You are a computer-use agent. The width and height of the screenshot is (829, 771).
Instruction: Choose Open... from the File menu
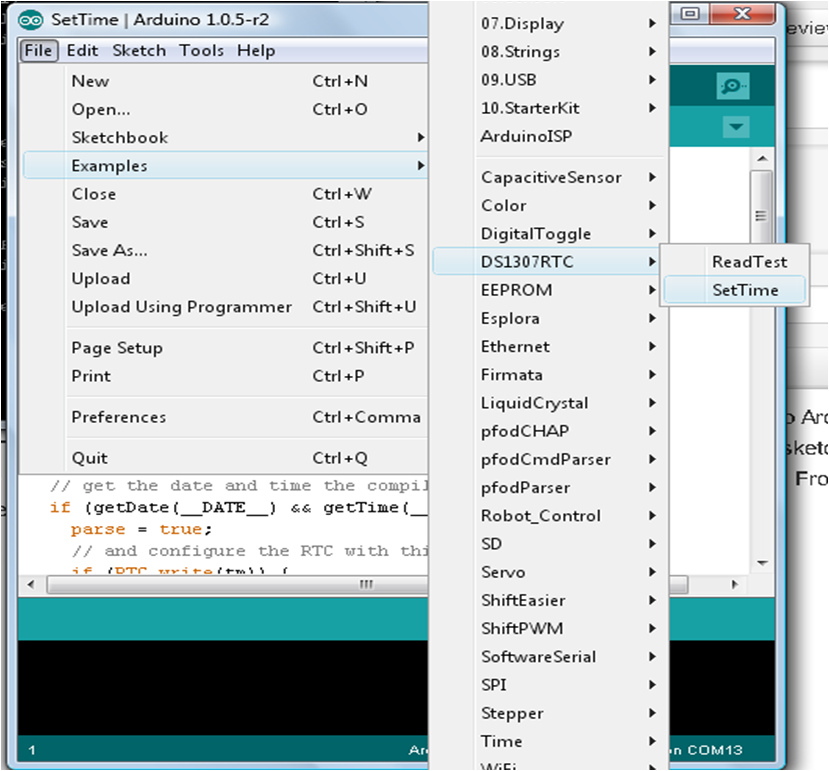pyautogui.click(x=225, y=109)
